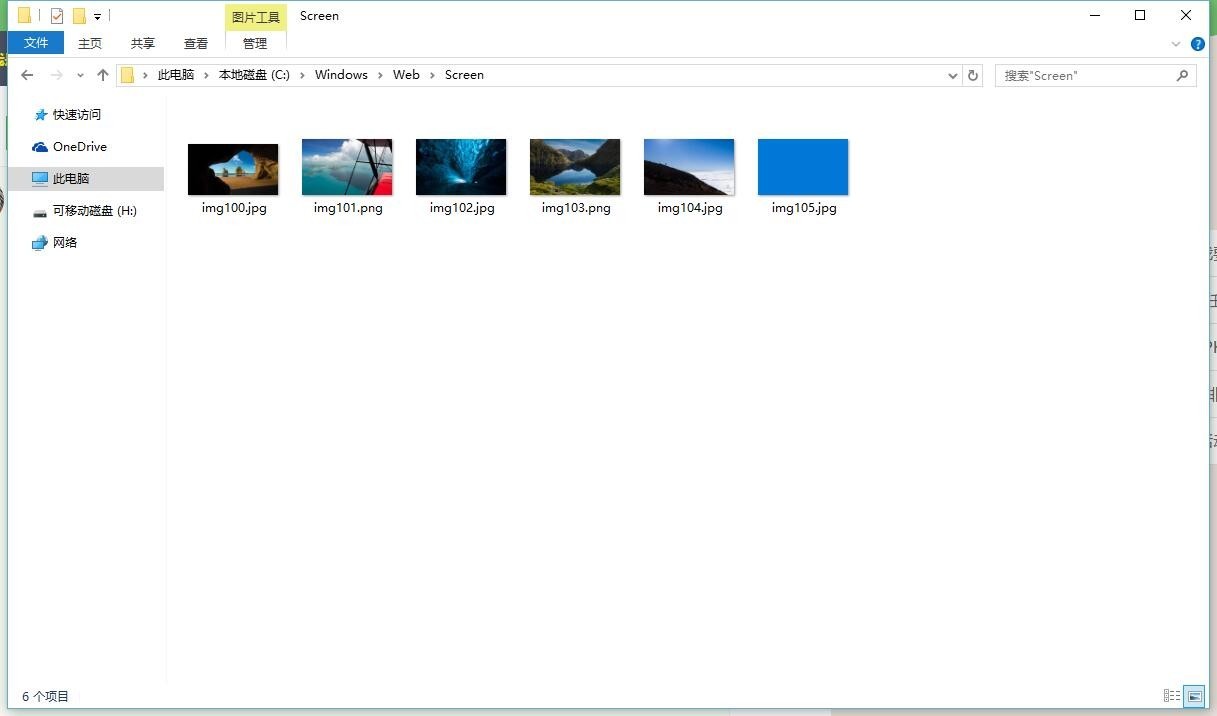Click the search magnifier icon
Image resolution: width=1217 pixels, height=716 pixels.
click(1182, 75)
